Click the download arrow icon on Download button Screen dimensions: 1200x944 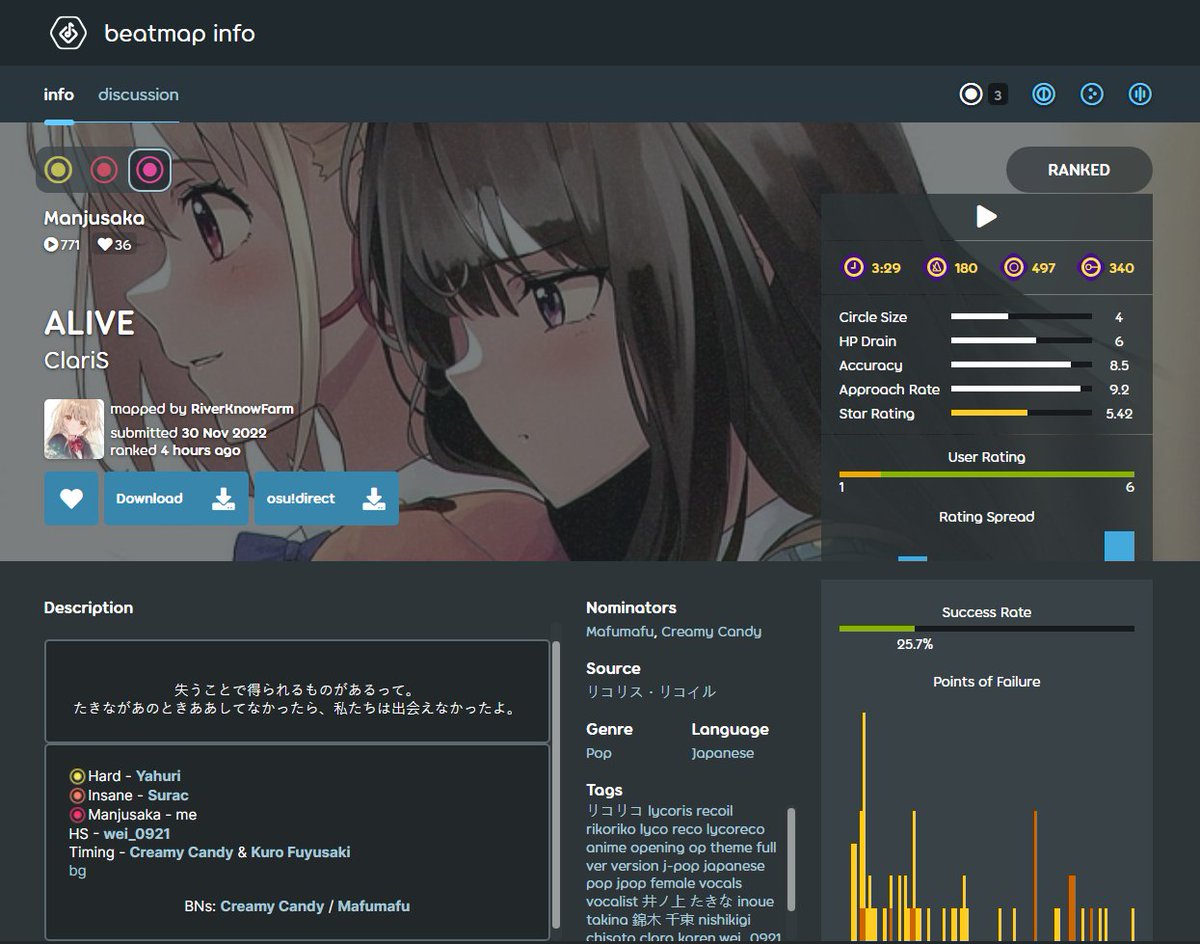click(x=223, y=499)
